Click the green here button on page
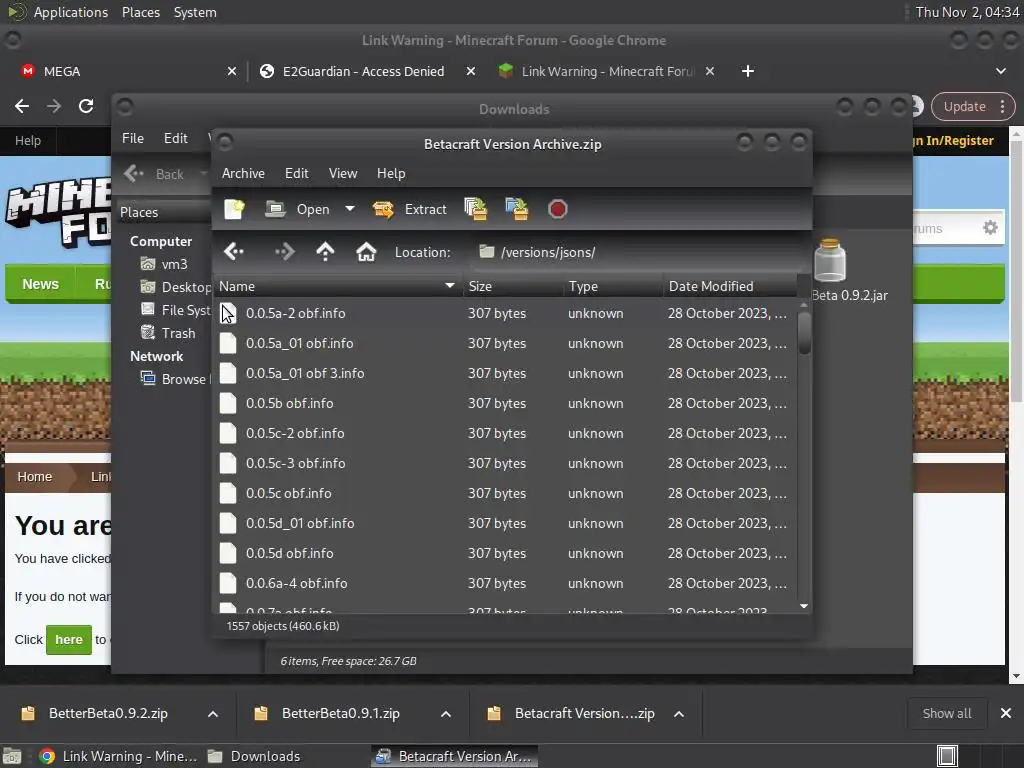This screenshot has width=1024, height=768. (69, 639)
